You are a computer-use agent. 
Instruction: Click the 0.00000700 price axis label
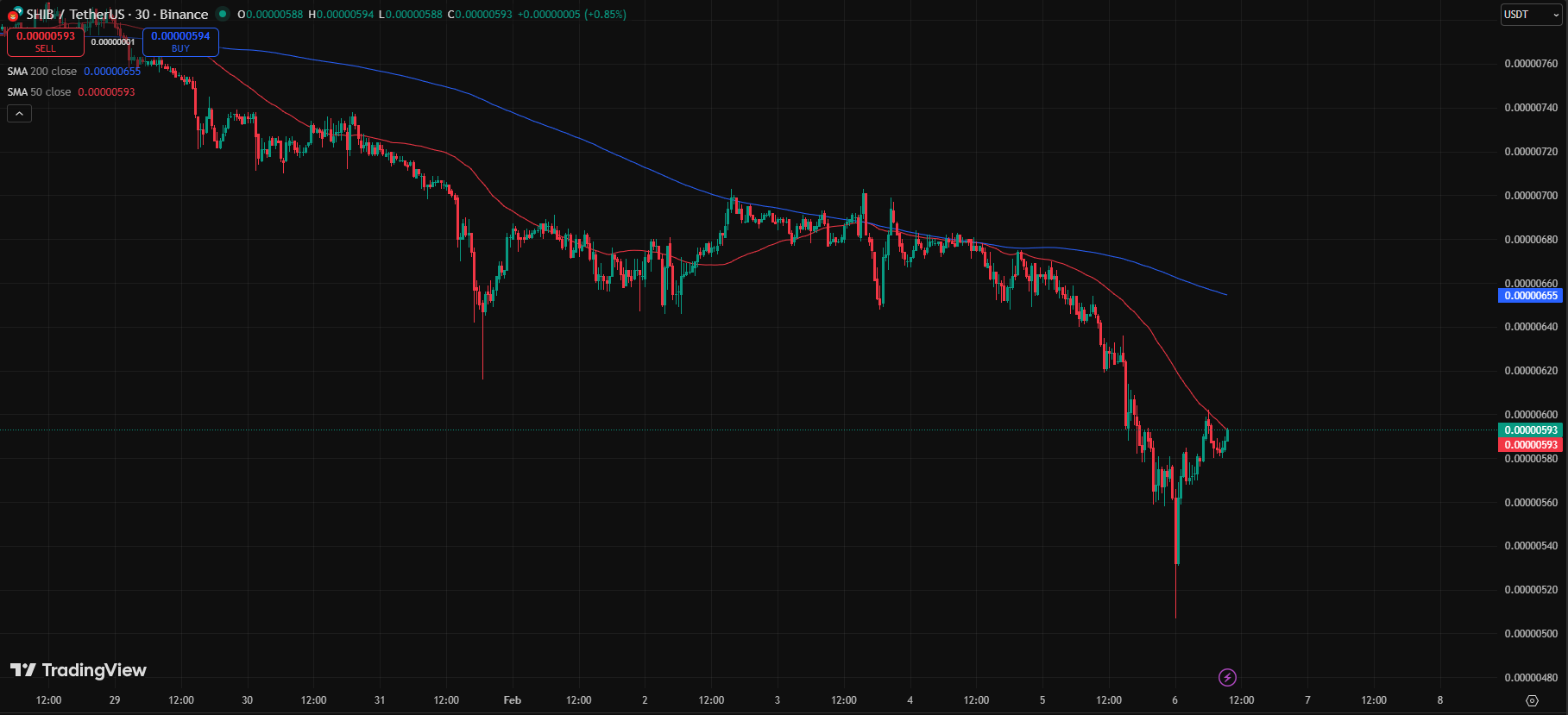tap(1531, 196)
